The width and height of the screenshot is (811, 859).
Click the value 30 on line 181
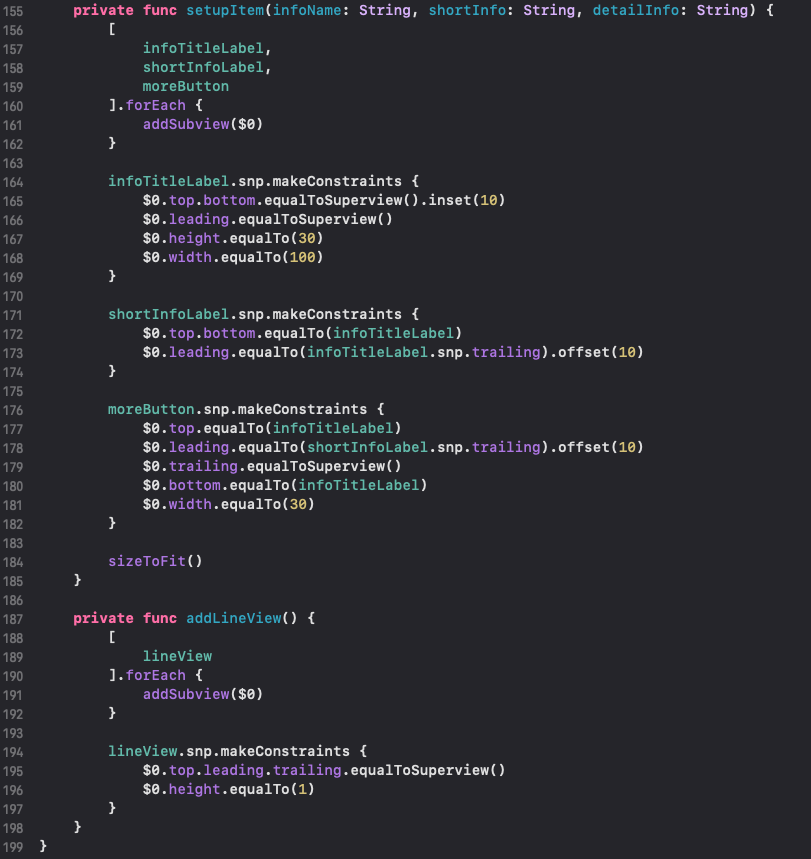tap(298, 504)
